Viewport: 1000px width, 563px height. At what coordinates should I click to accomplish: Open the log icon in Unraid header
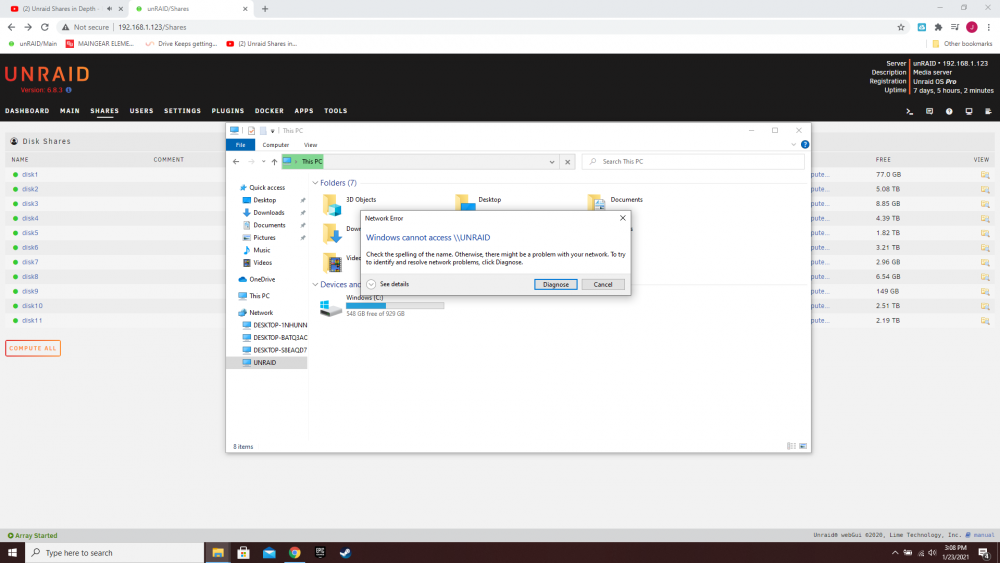[x=989, y=111]
